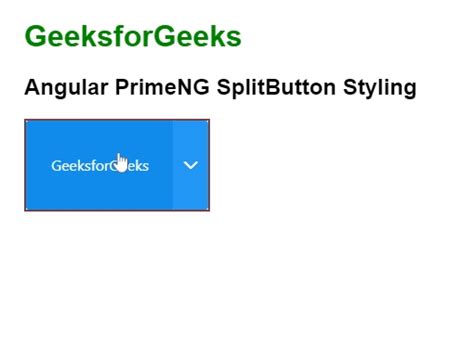
Task: Open the SplitButton dropdown menu arrow
Action: coord(191,165)
